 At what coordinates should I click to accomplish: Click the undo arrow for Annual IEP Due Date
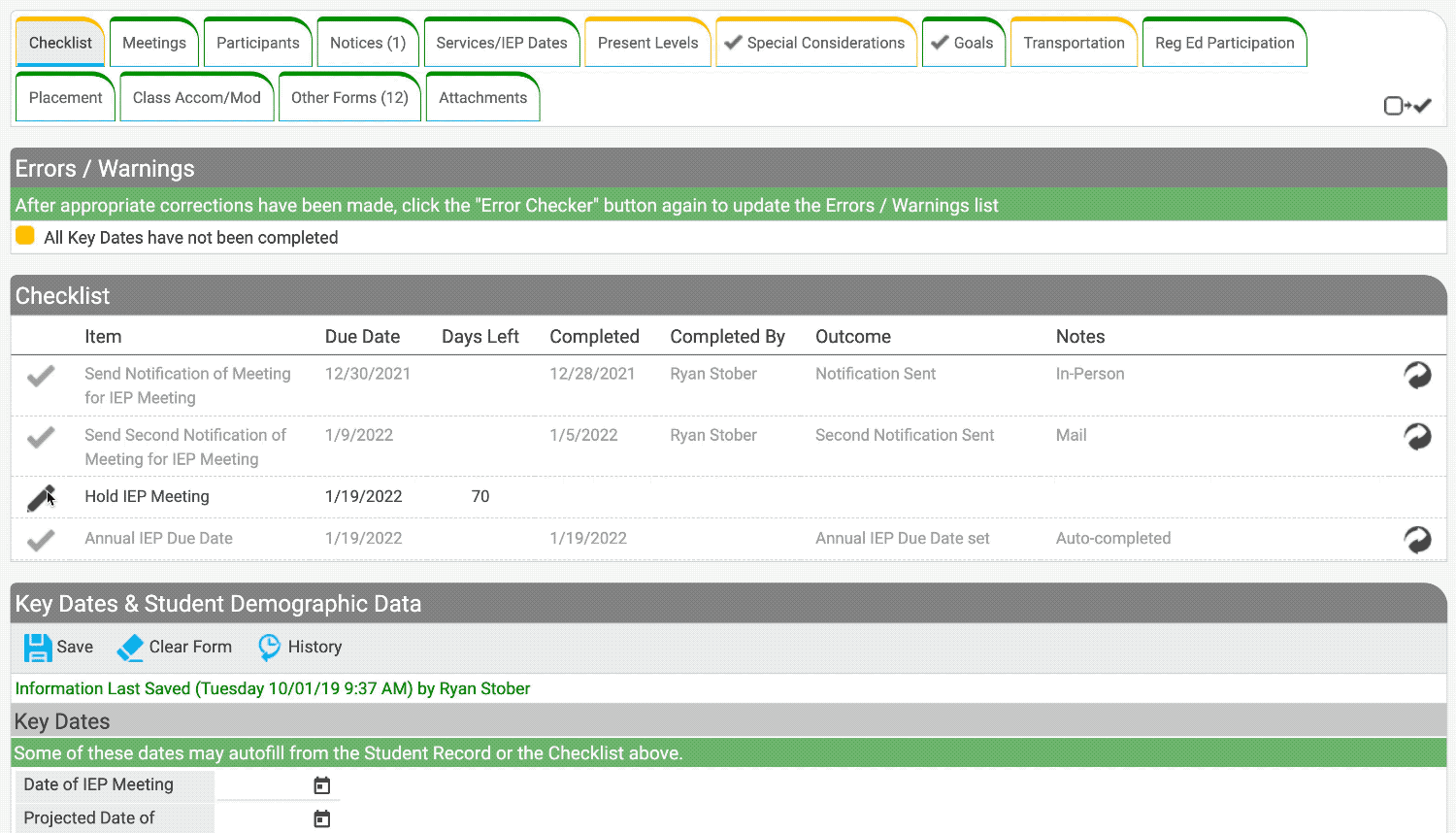(x=1417, y=540)
